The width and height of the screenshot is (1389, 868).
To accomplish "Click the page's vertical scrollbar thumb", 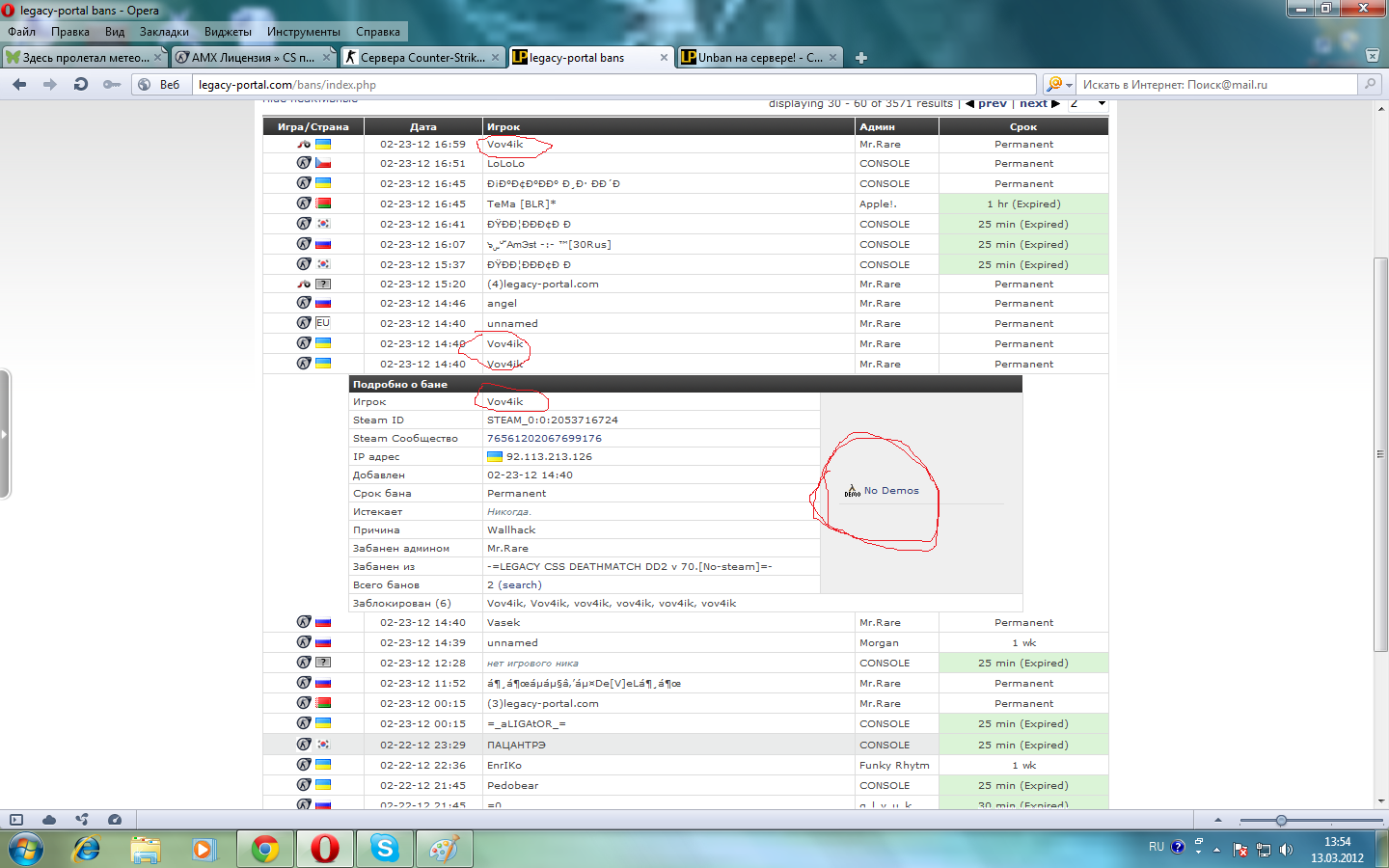I will click(x=1380, y=454).
